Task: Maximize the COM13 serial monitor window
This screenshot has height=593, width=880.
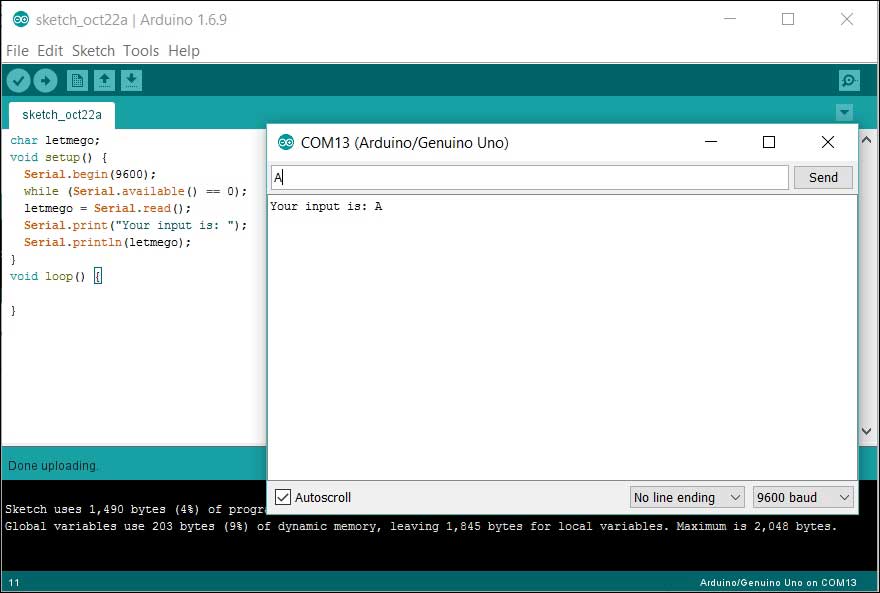Action: 768,142
